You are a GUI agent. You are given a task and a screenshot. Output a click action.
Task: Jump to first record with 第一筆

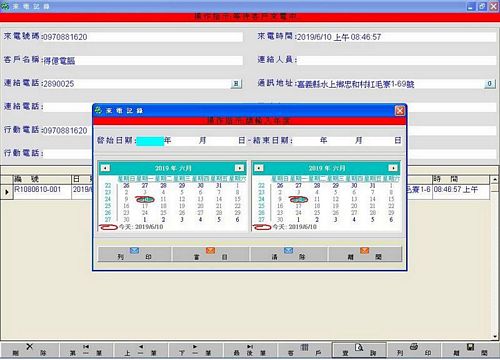point(86,350)
